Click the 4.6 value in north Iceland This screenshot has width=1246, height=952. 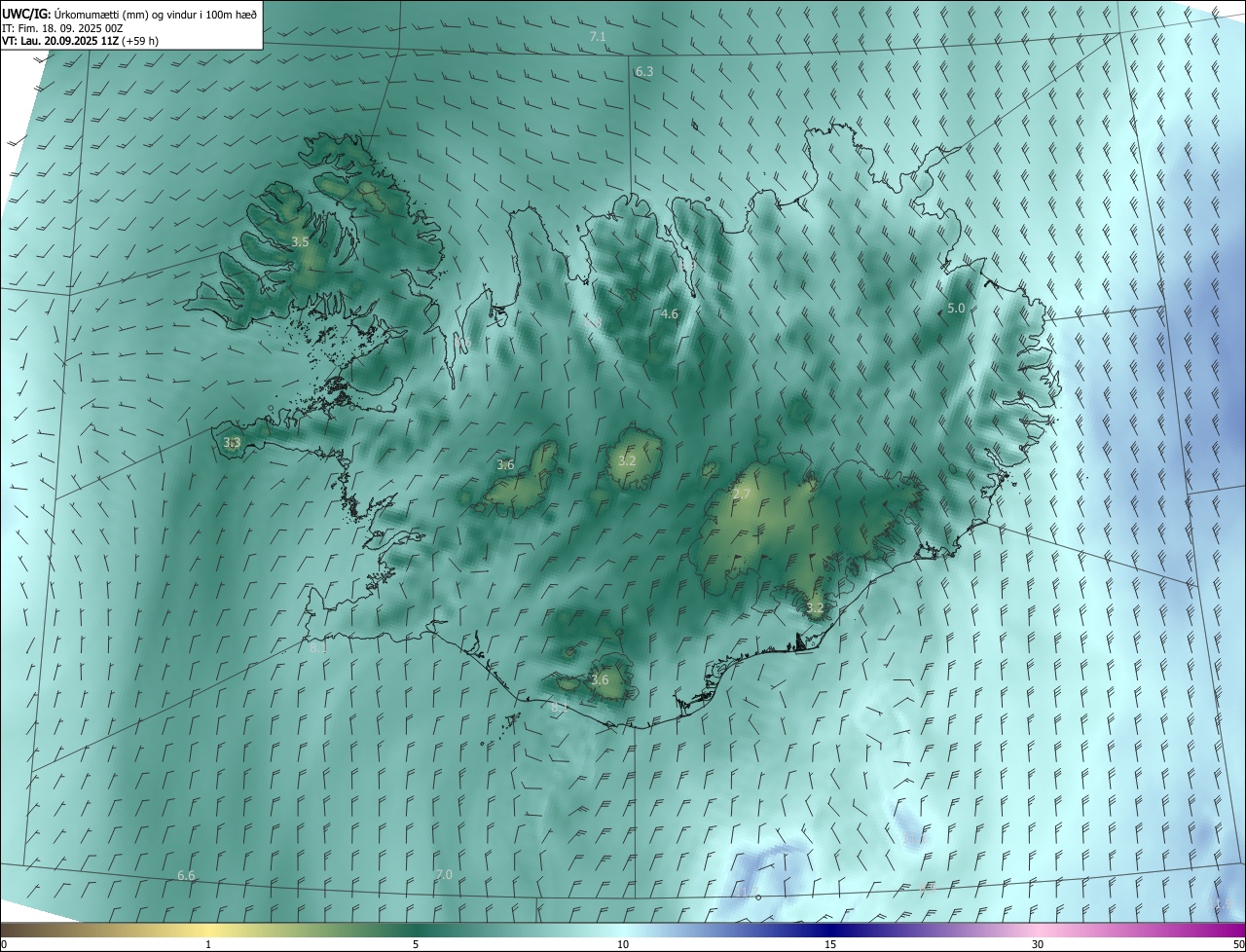[669, 313]
